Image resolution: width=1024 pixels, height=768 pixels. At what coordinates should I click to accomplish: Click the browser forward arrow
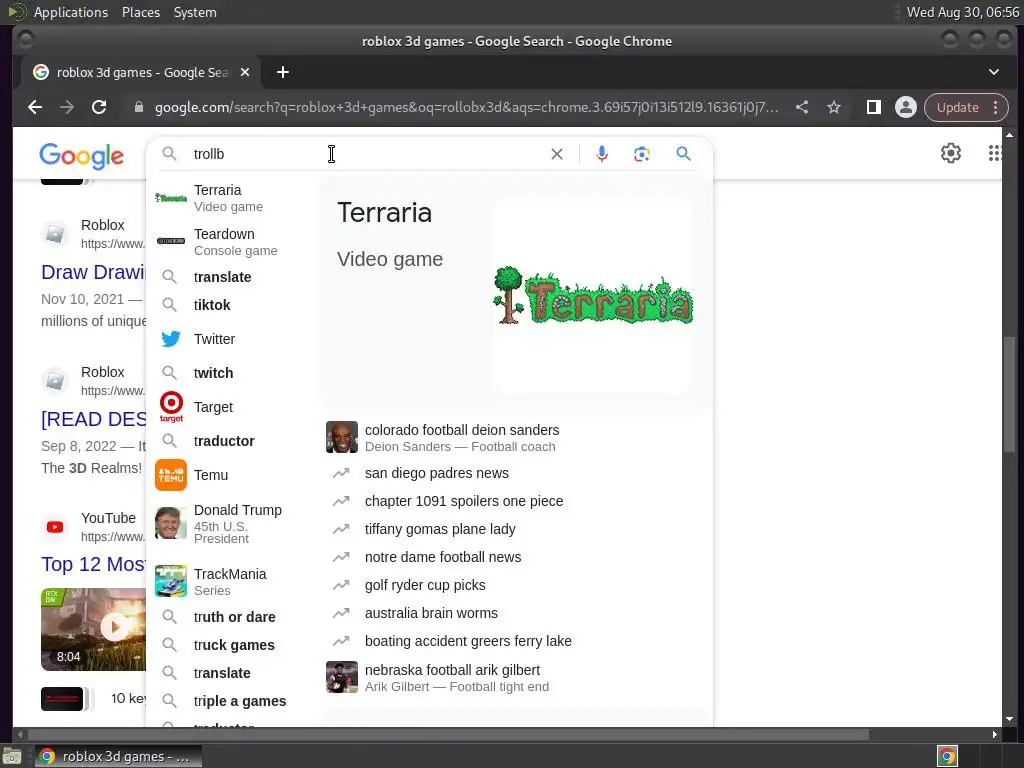pos(67,107)
